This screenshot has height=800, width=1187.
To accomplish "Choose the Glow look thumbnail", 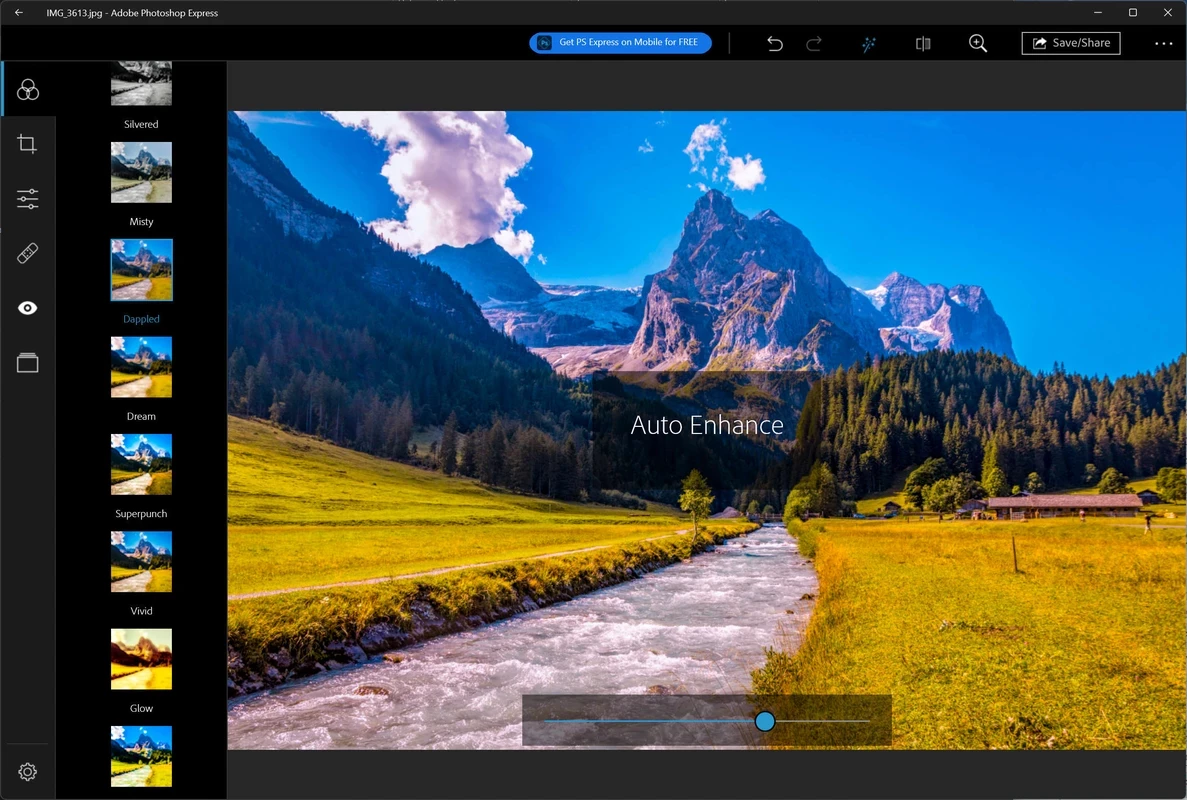I will click(x=141, y=659).
